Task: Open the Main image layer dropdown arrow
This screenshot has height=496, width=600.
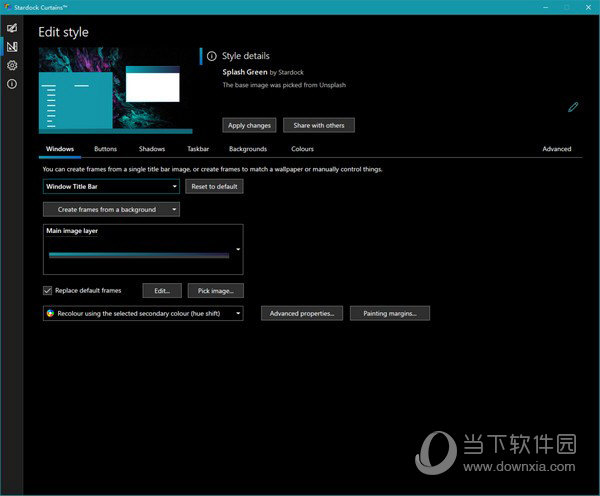Action: pyautogui.click(x=238, y=250)
